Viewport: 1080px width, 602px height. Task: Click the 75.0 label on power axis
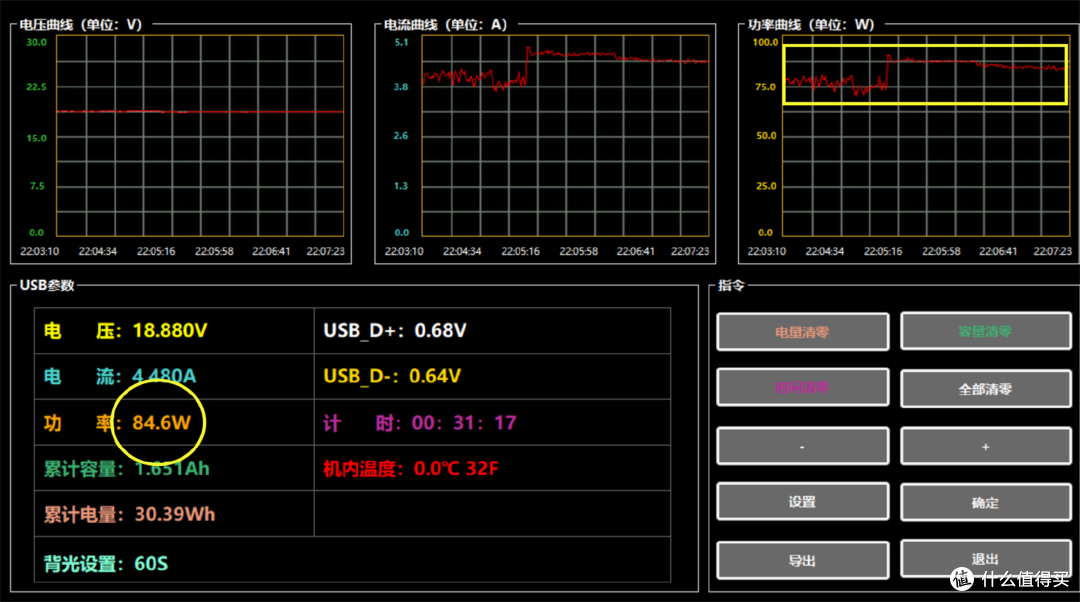(x=766, y=87)
